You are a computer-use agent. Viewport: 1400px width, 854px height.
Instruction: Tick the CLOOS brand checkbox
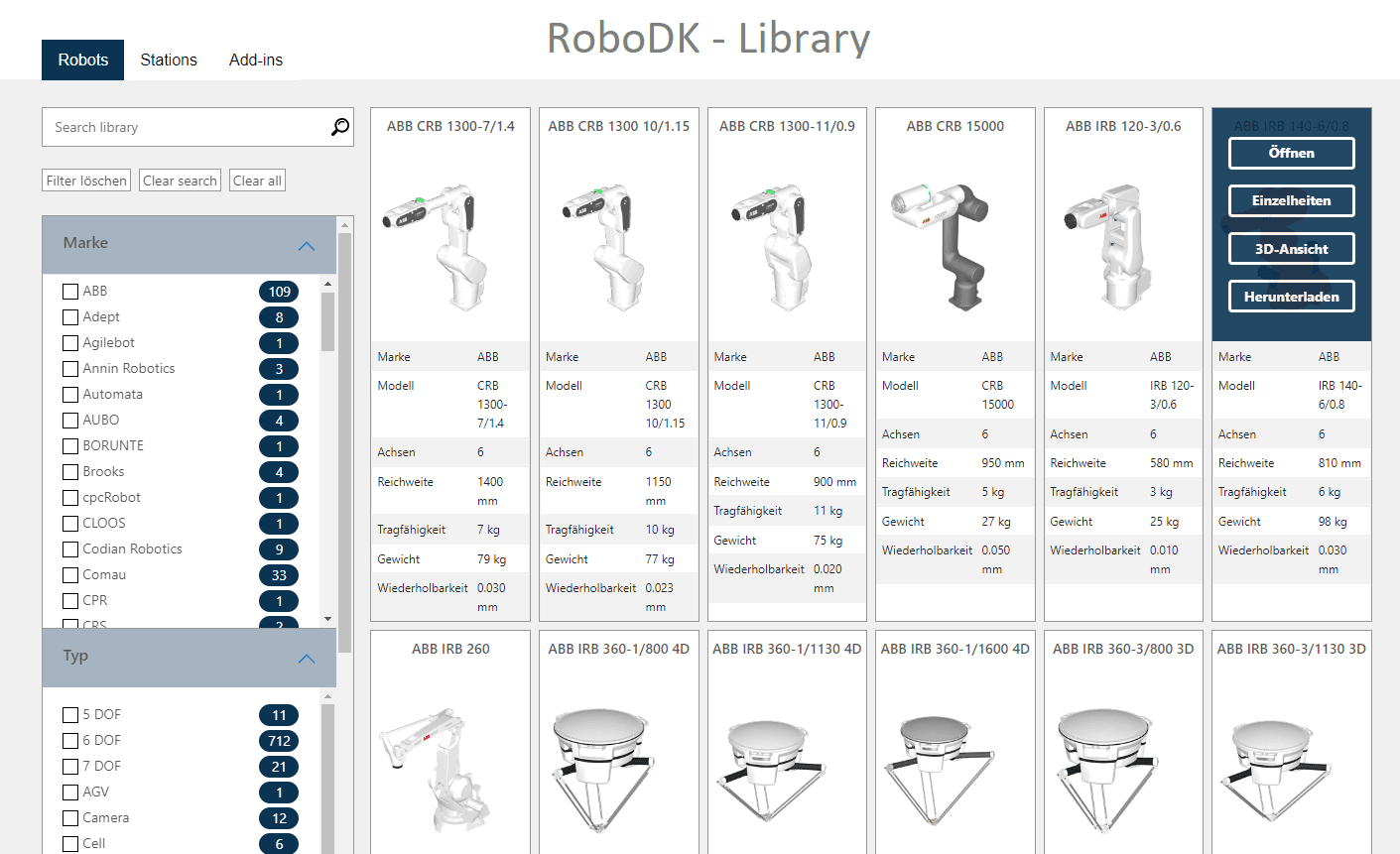(x=70, y=524)
